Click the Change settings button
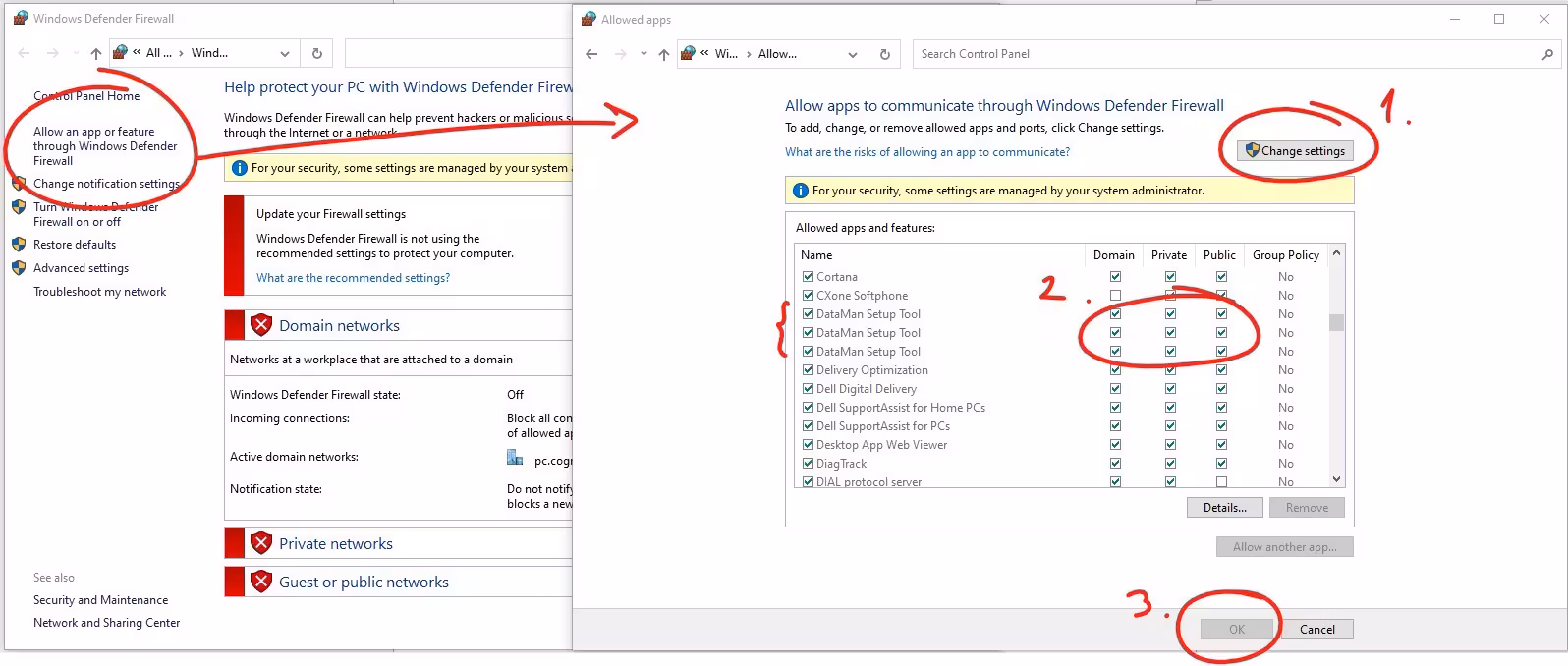Viewport: 1568px width, 666px height. (1295, 151)
